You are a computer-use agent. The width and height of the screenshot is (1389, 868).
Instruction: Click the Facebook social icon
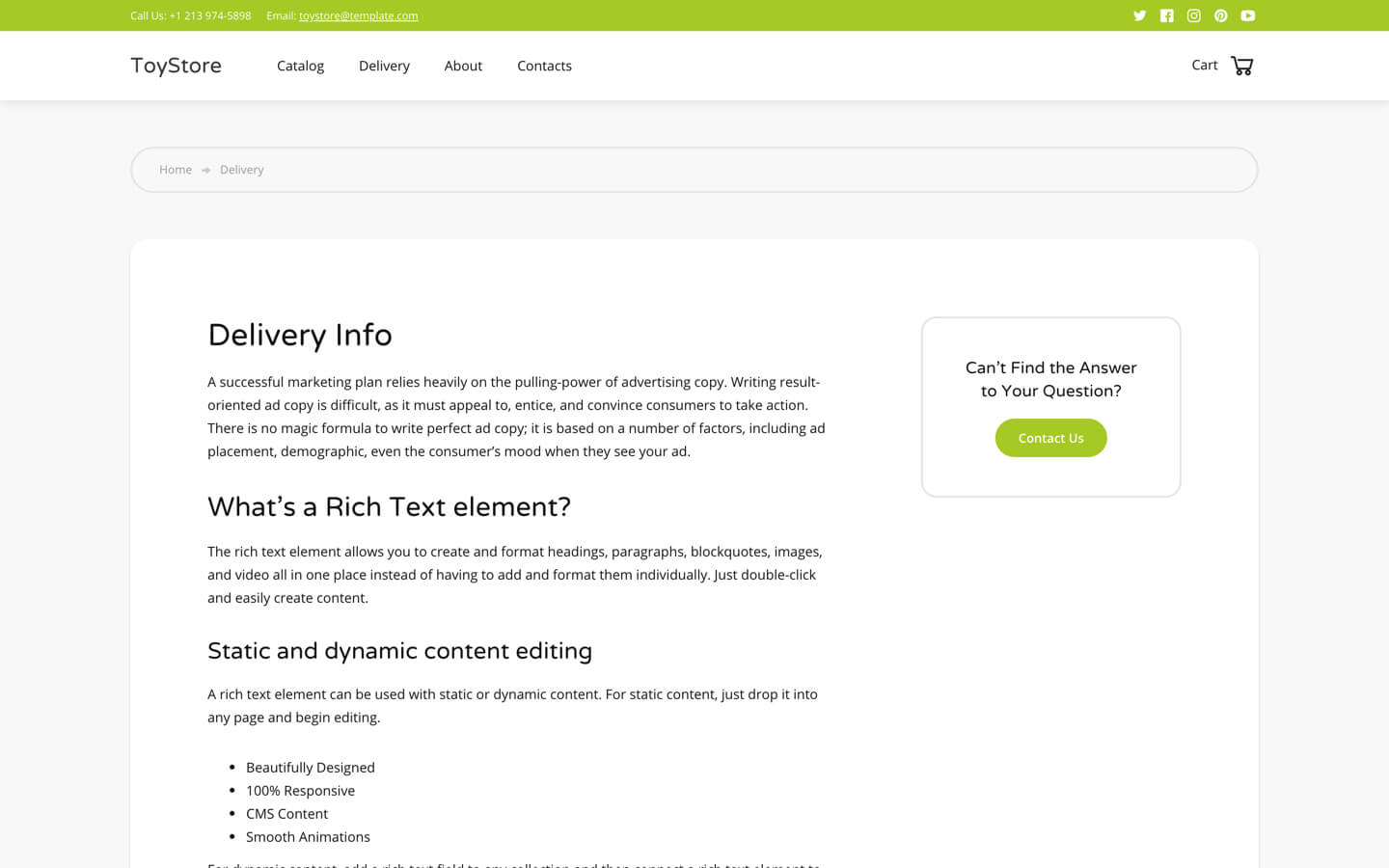click(x=1167, y=15)
